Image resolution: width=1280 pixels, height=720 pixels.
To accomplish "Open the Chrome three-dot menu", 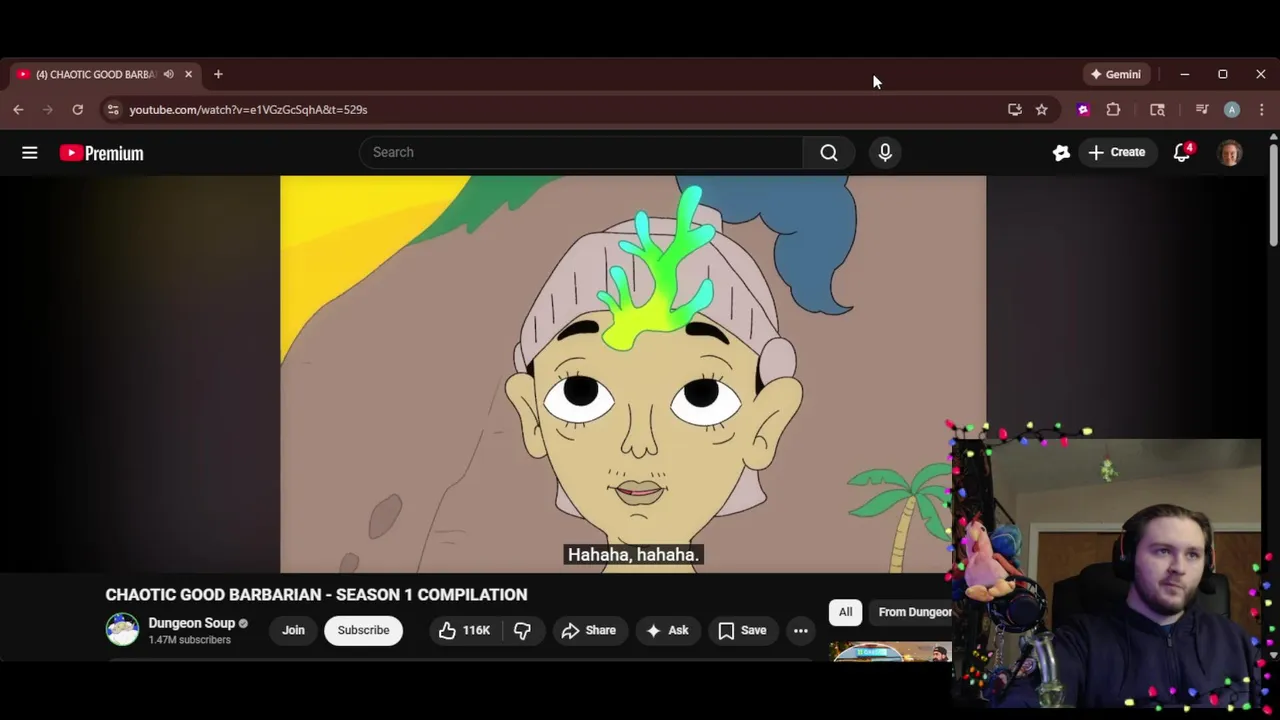I will click(1261, 110).
